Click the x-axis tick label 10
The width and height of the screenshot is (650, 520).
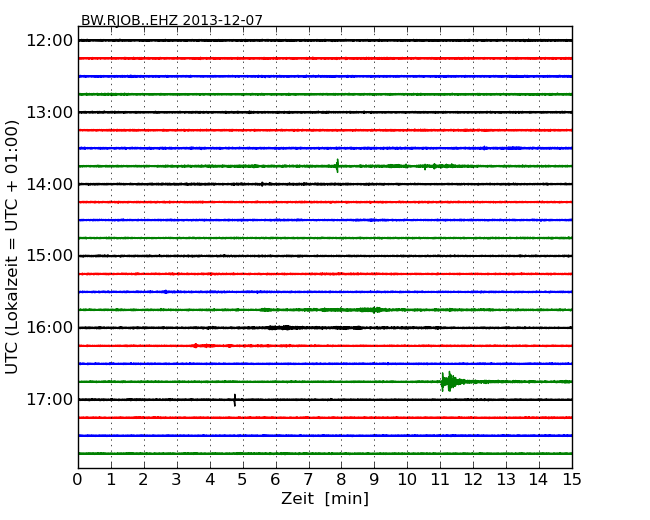tap(407, 480)
